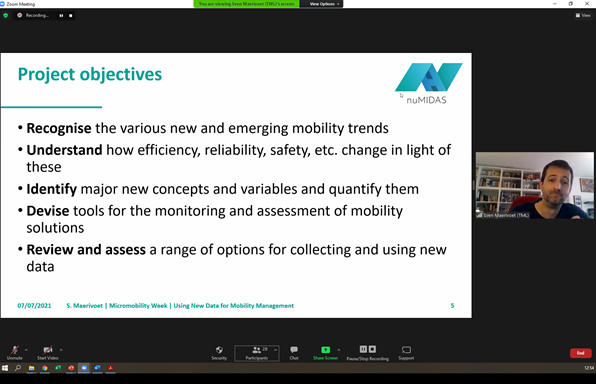The image size is (596, 384).
Task: Click the Start Video label text
Action: tap(48, 358)
